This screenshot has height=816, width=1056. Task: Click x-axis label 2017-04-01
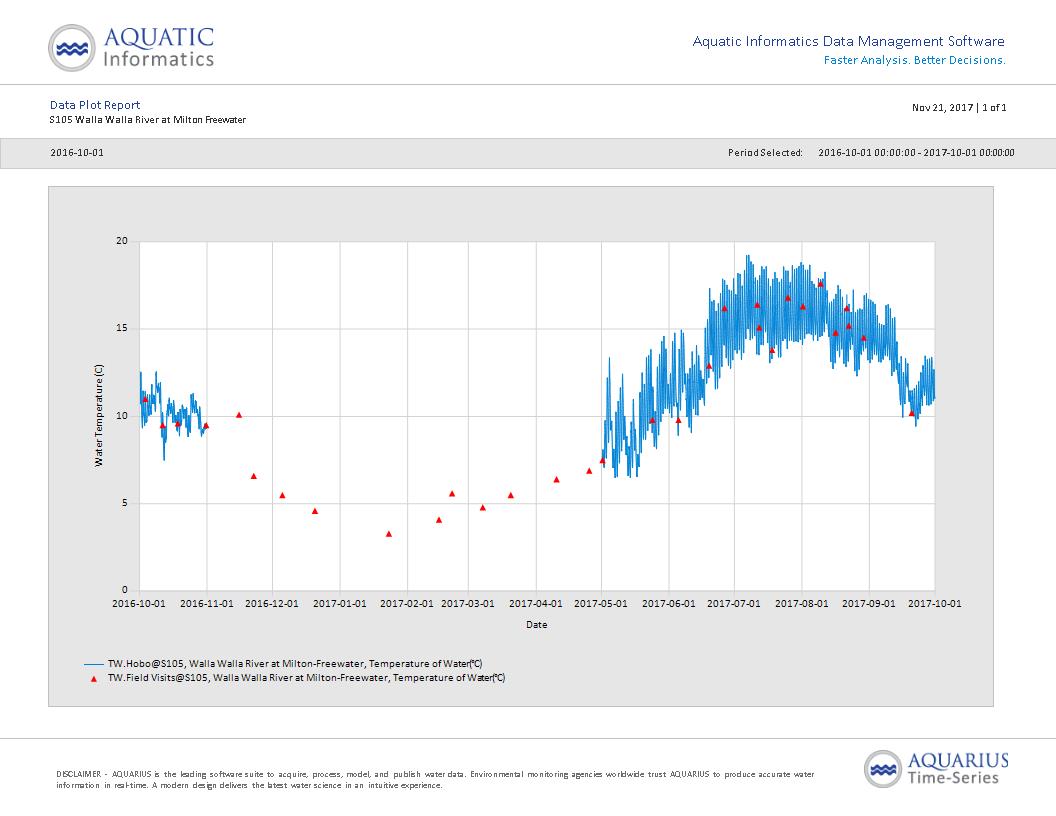[536, 603]
